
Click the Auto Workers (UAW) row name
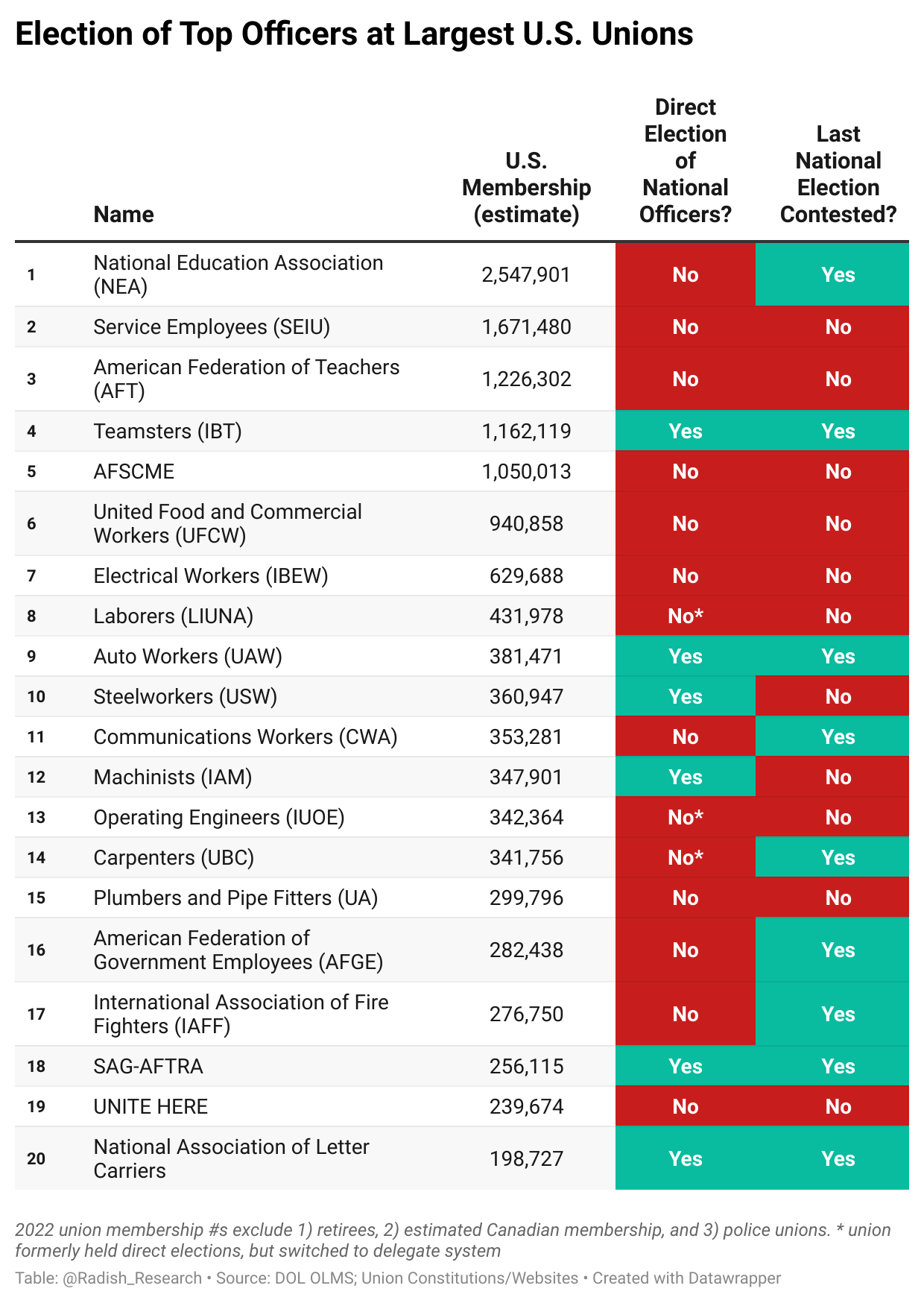[188, 656]
